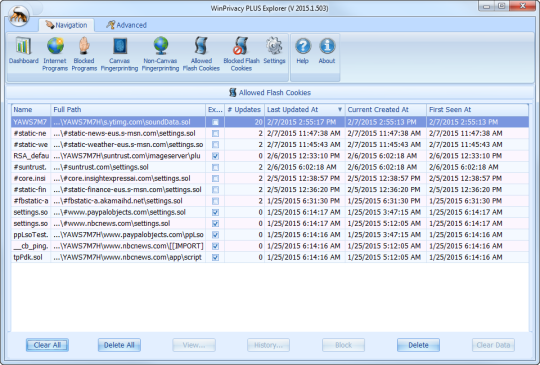540x365 pixels.
Task: Open the Settings gear
Action: pos(274,51)
